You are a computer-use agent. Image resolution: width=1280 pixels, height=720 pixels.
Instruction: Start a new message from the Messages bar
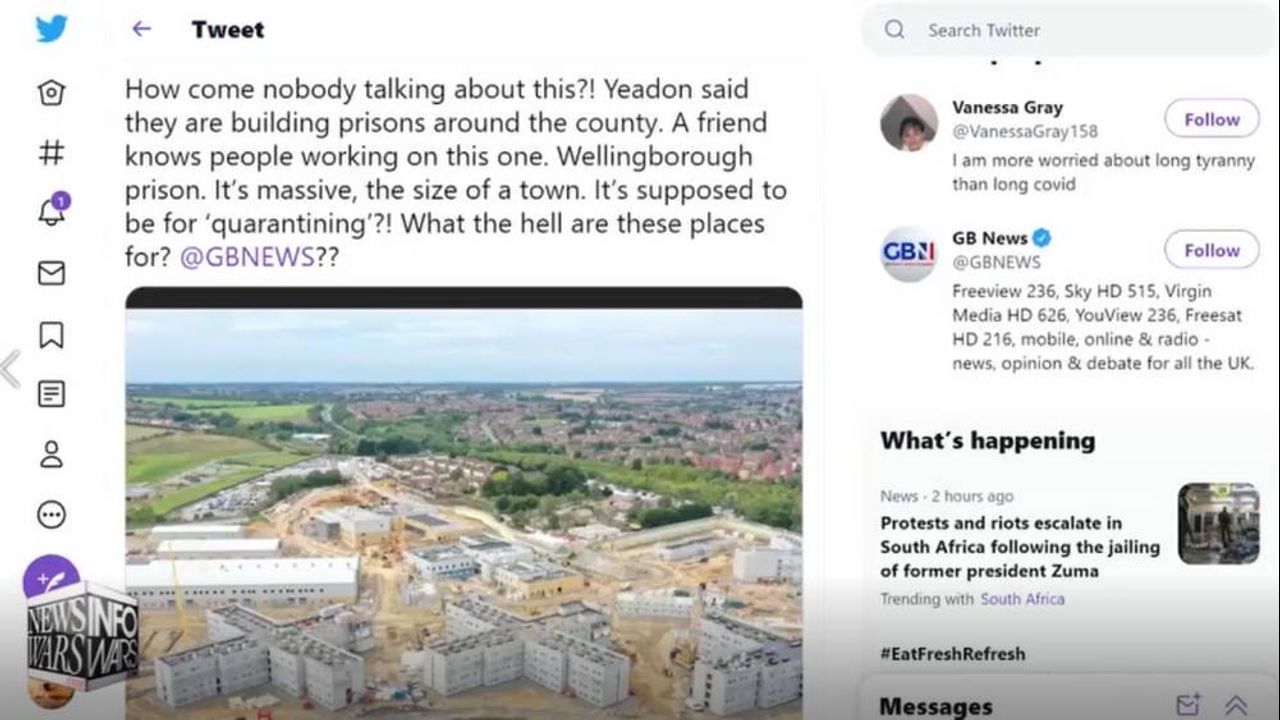[1188, 705]
